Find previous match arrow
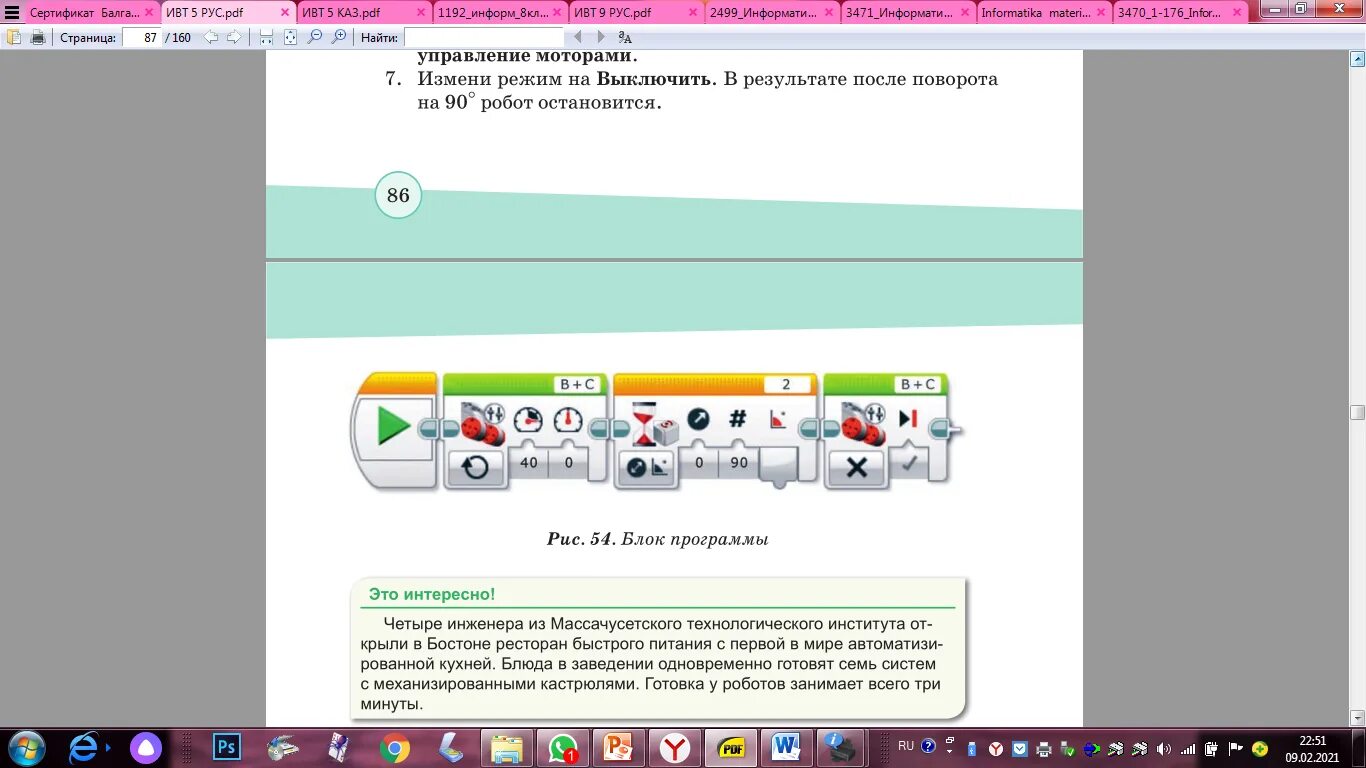Viewport: 1366px width, 768px height. point(577,37)
